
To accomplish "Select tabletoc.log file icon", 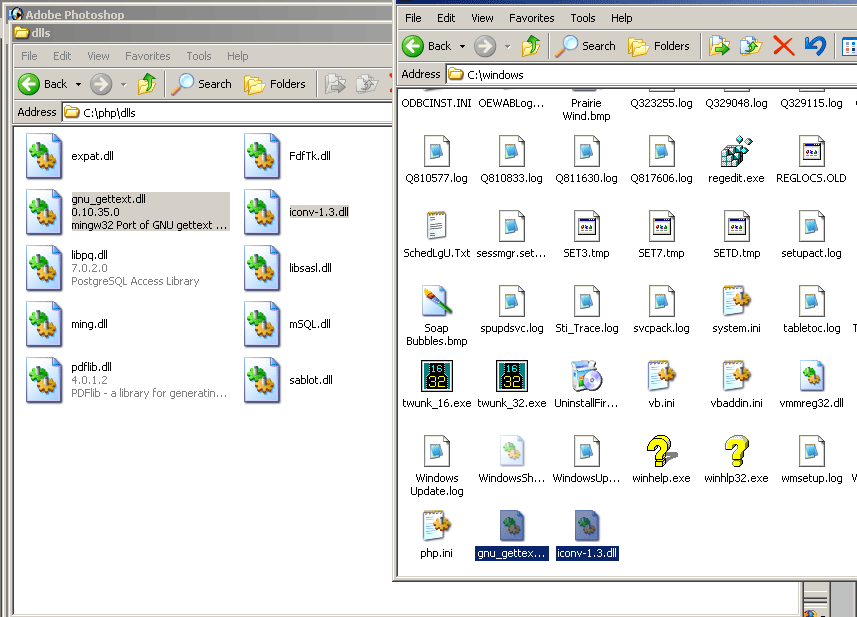I will [812, 301].
